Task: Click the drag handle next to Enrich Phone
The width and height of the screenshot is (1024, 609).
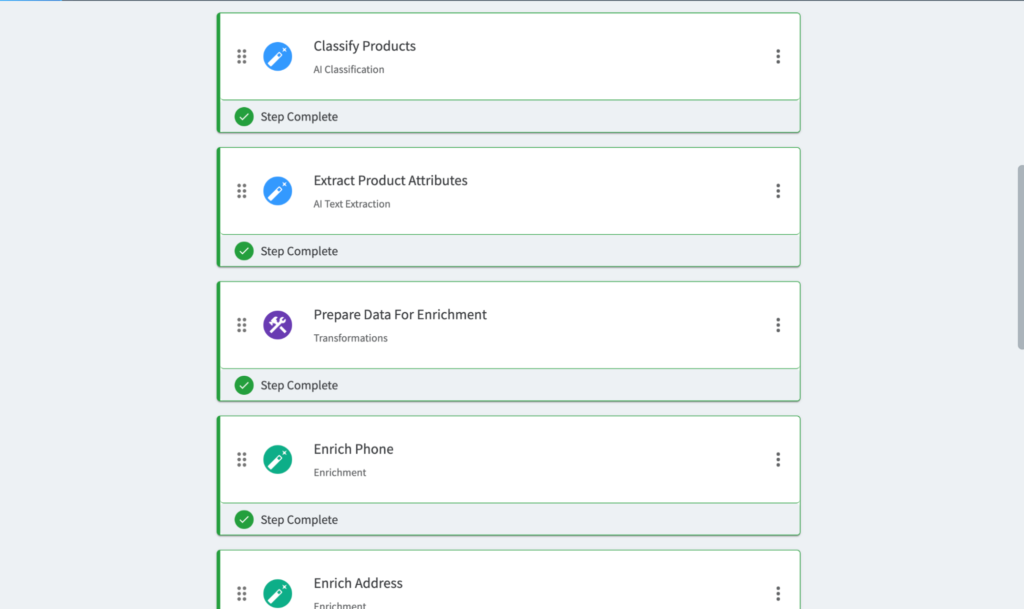Action: (x=241, y=459)
